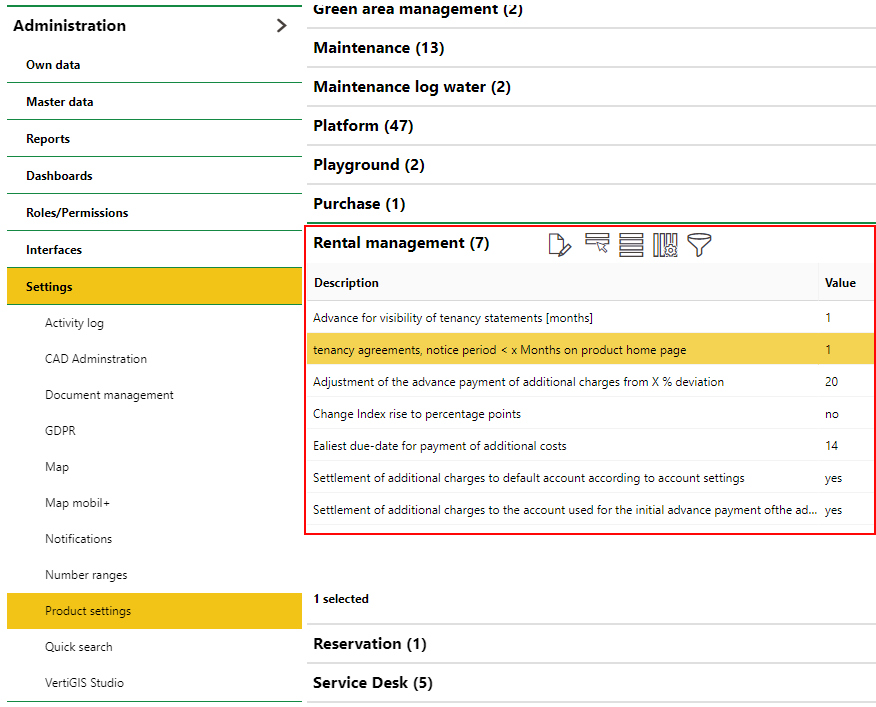Viewport: 876px width, 707px height.
Task: Open Roles/Permissions in the sidebar
Action: [77, 213]
